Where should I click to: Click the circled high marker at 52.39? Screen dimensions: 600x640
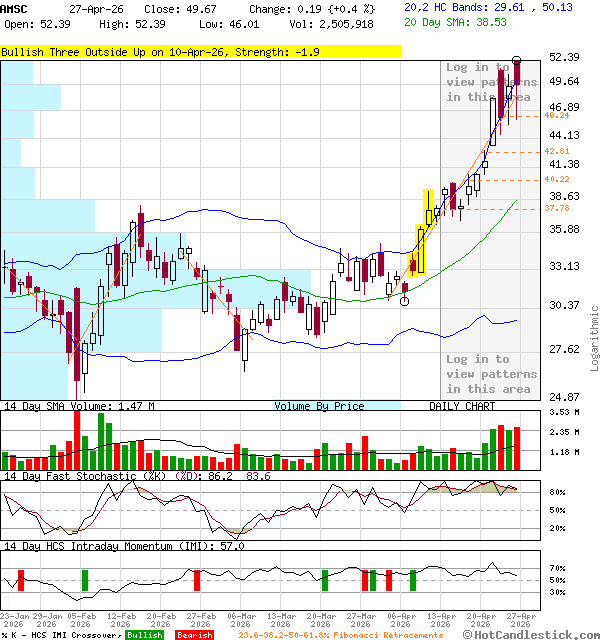tap(516, 60)
